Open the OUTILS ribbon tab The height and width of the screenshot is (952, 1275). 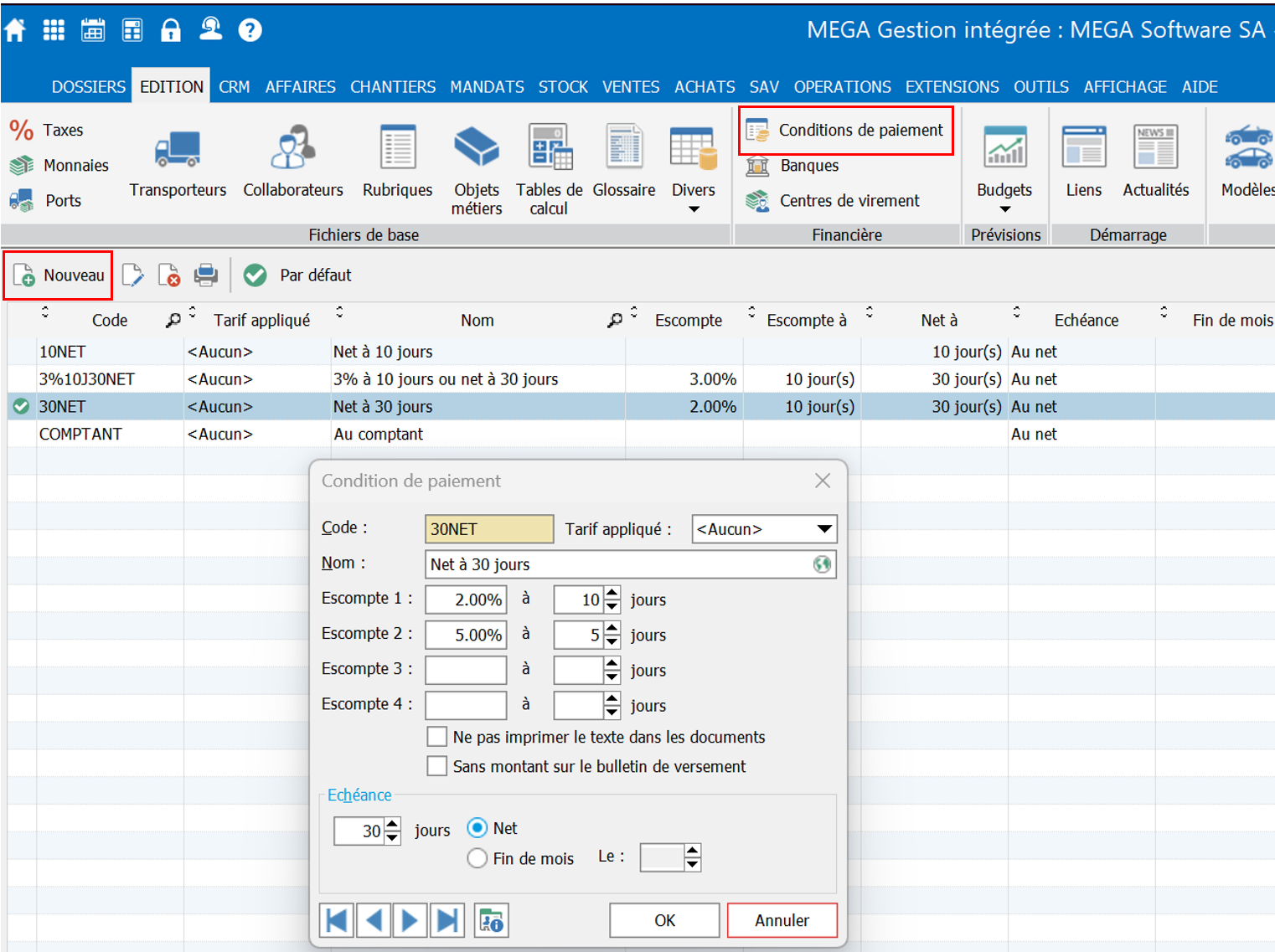[x=1041, y=86]
